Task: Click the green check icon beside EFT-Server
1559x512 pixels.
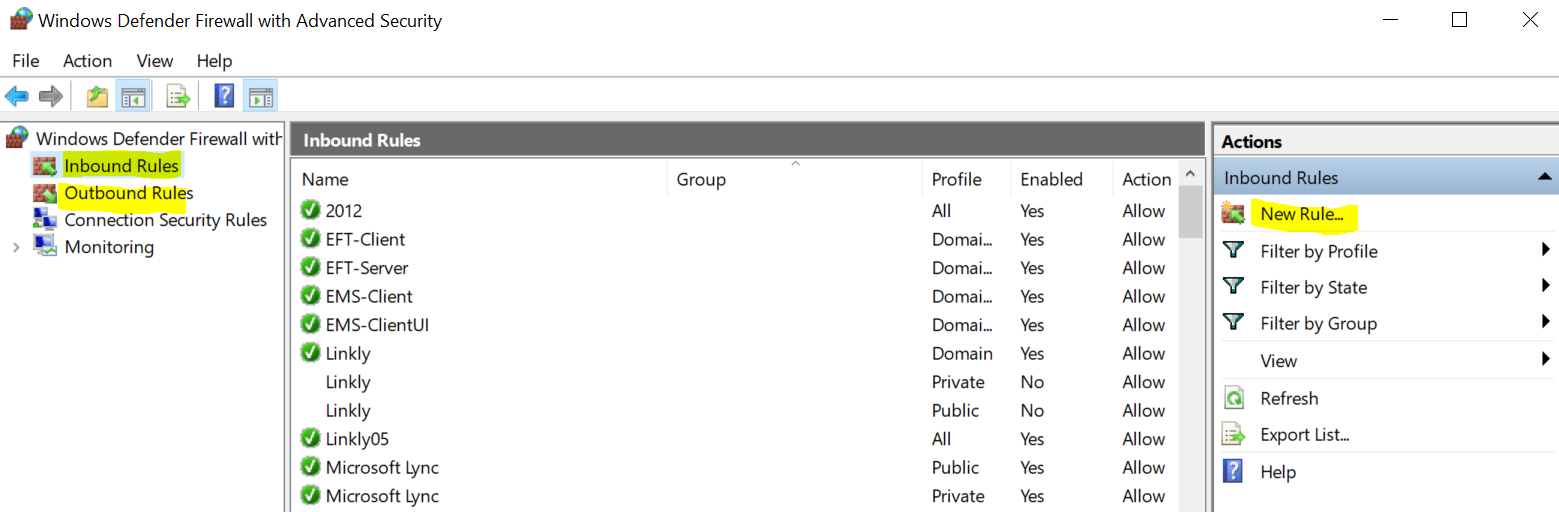Action: click(x=310, y=267)
